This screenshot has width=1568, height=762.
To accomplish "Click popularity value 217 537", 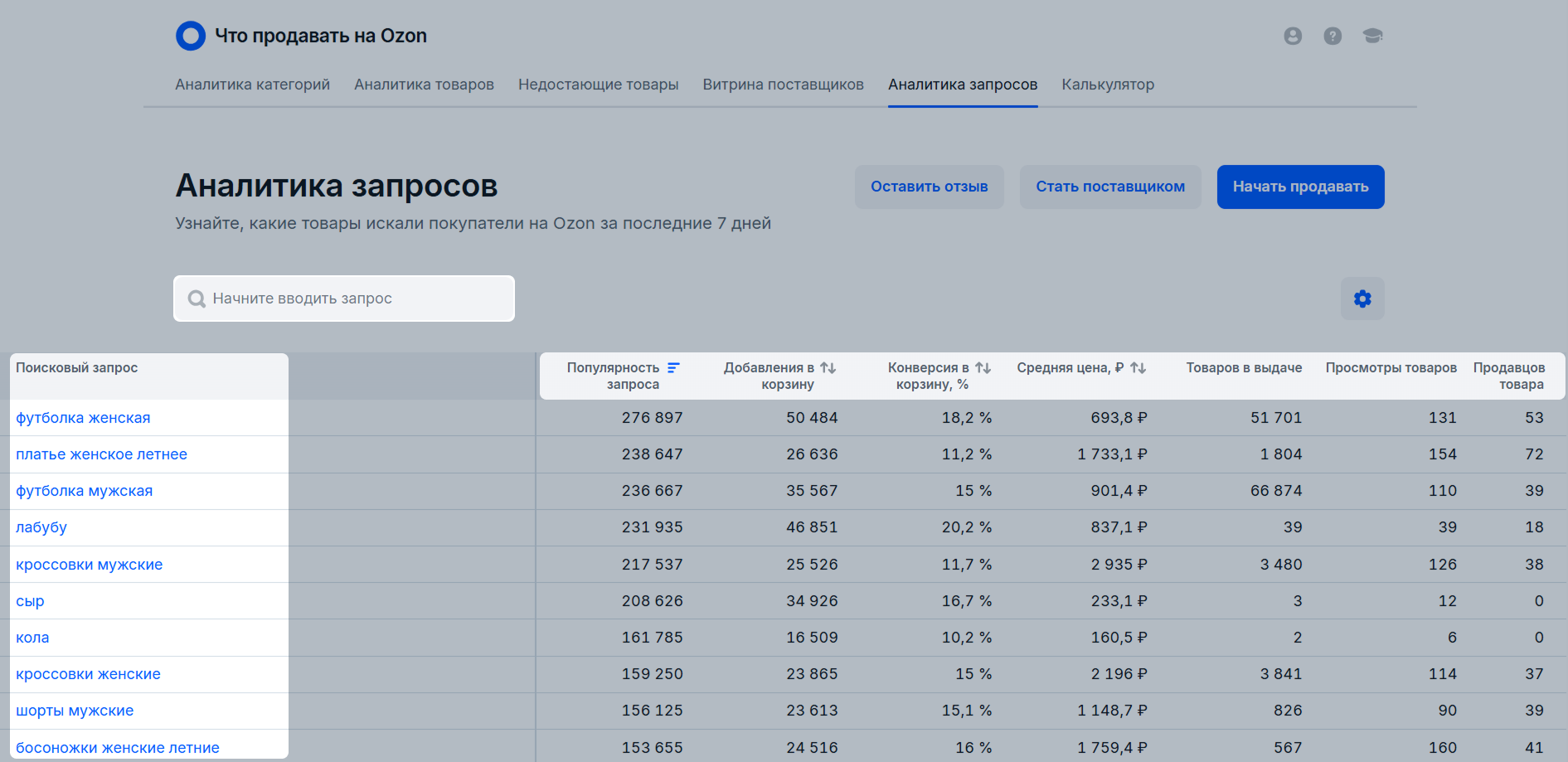I will coord(652,565).
